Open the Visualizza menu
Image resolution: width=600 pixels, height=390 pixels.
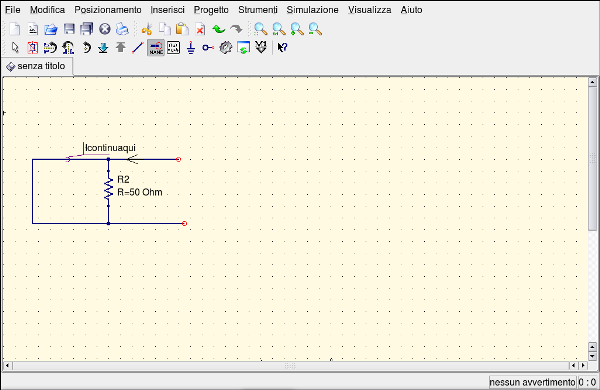tap(369, 10)
